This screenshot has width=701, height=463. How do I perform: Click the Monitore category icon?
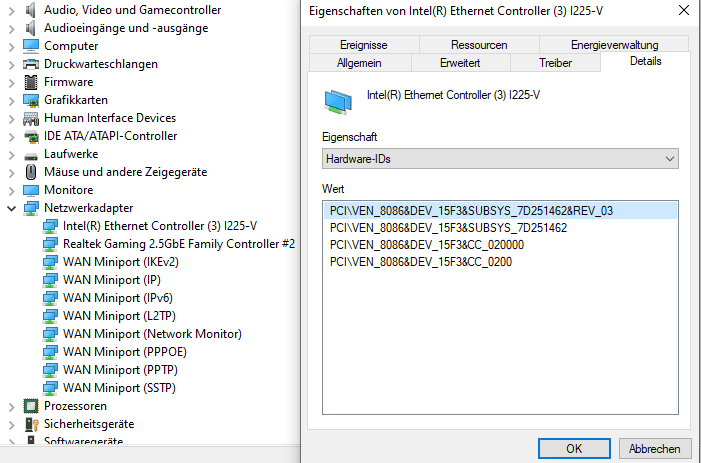pyautogui.click(x=31, y=190)
